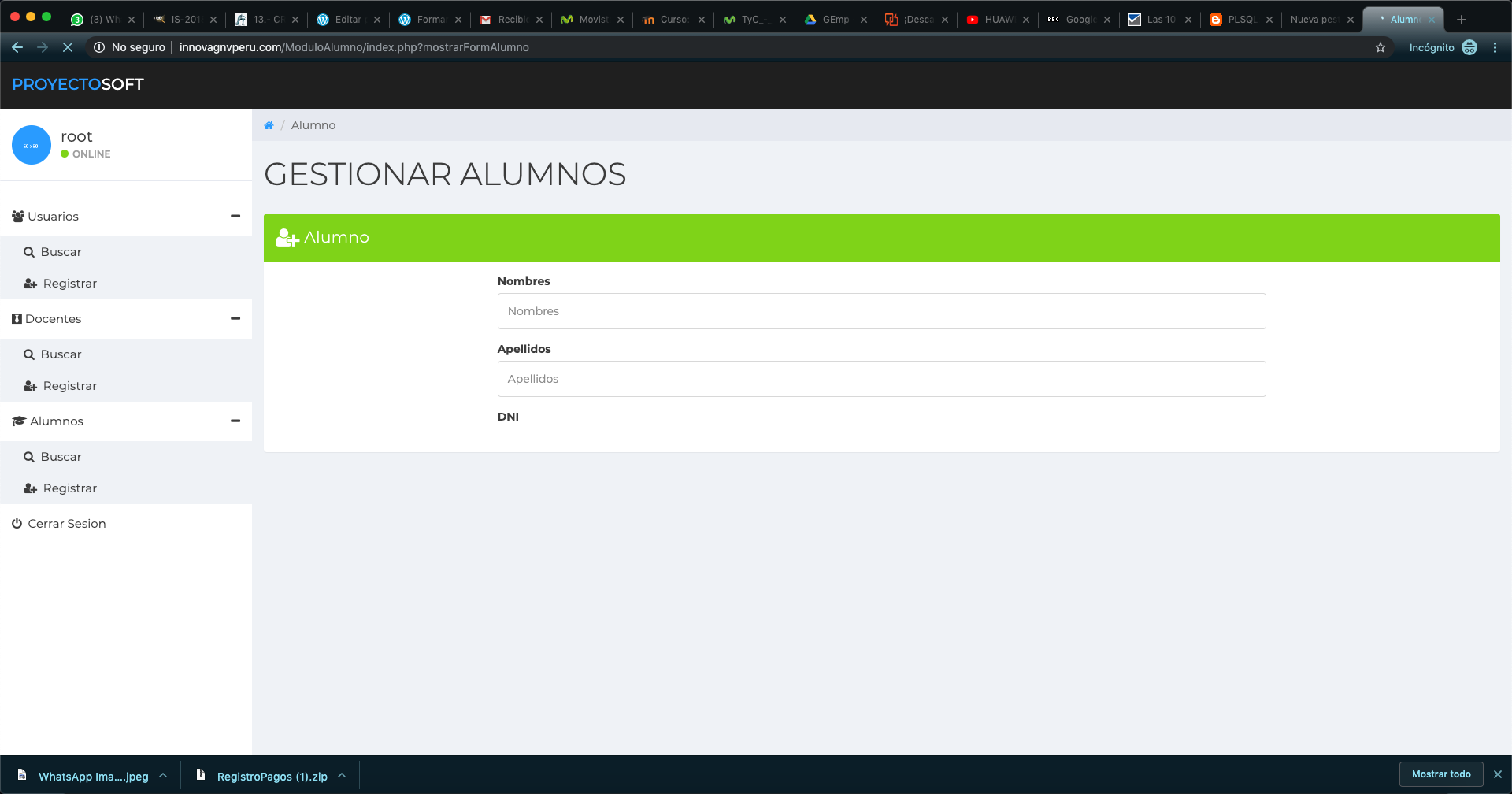Select Registrar under Alumnos

click(69, 488)
